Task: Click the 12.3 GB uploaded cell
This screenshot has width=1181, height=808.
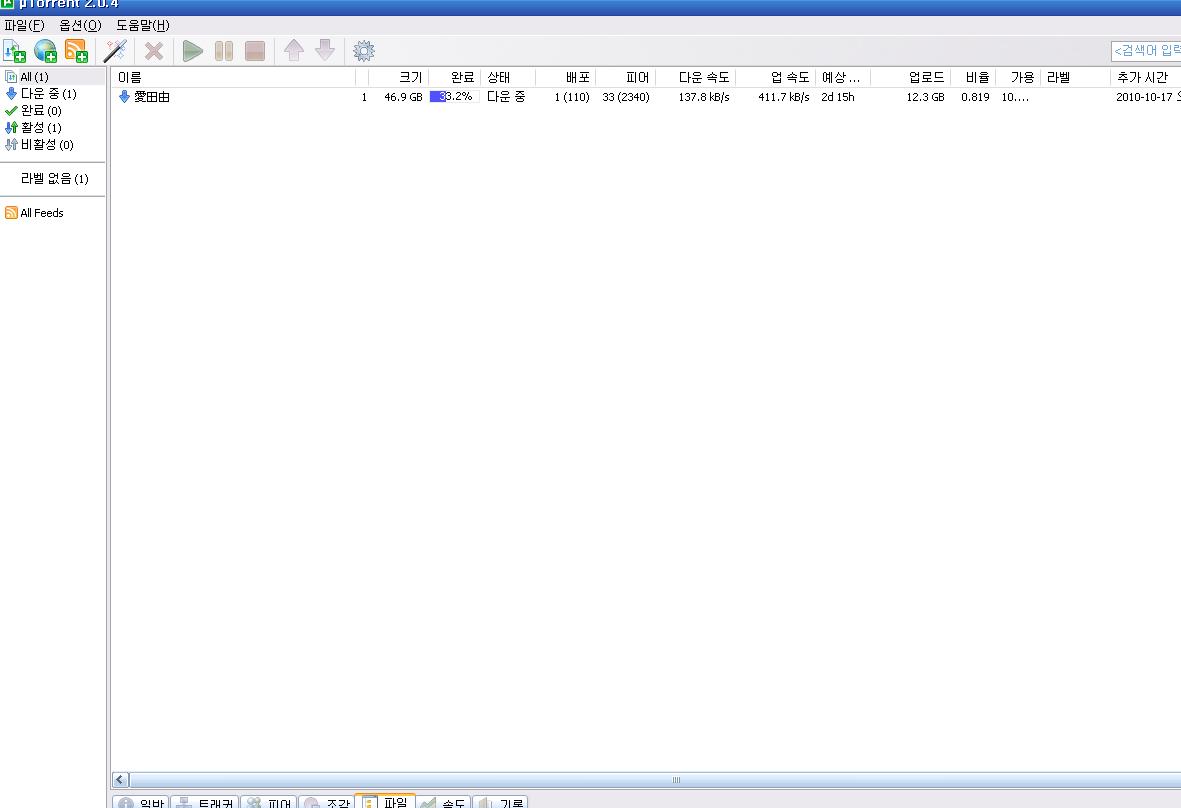Action: 925,97
